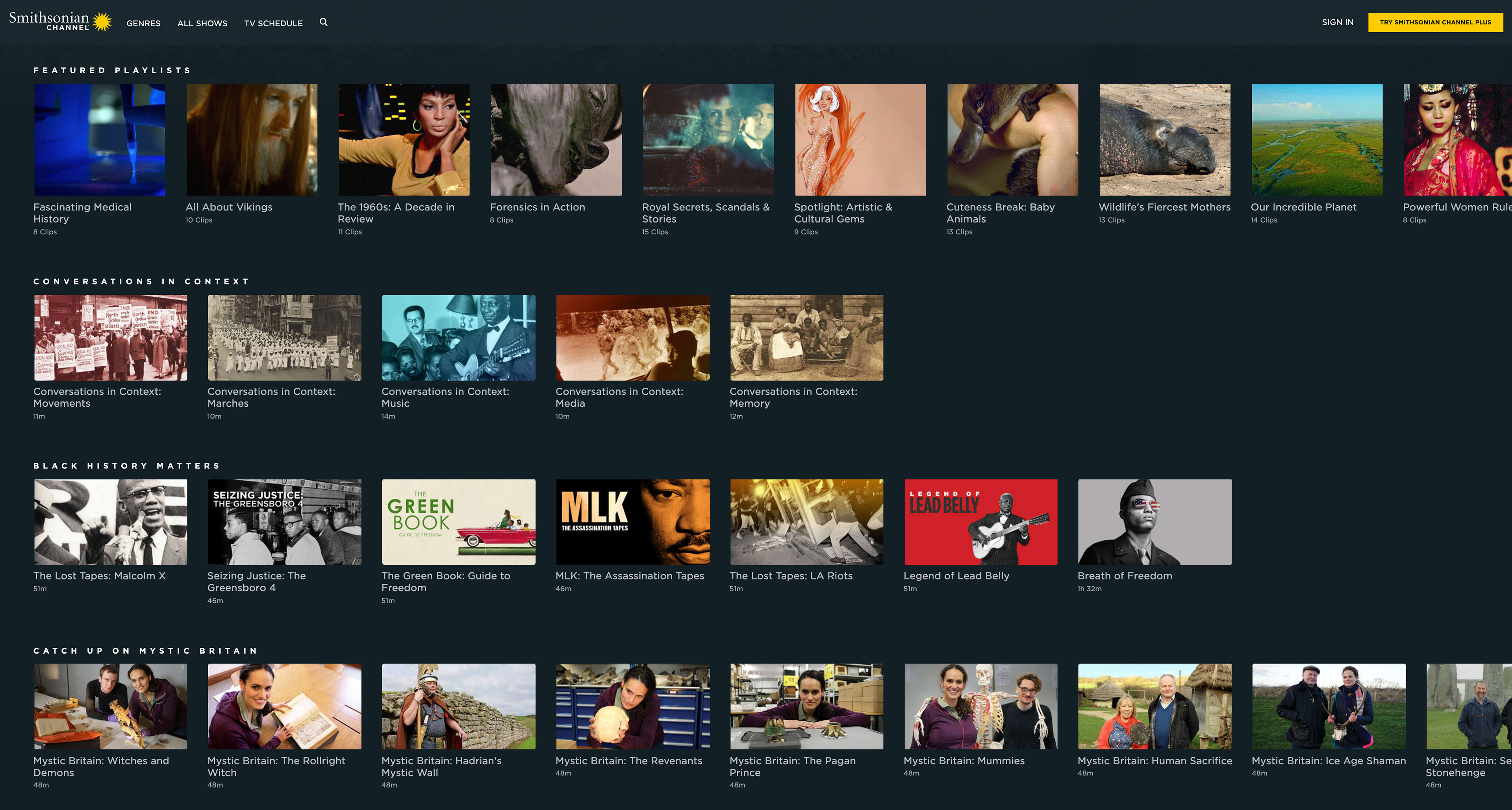Click the "Forensics in Action" title text
This screenshot has width=1512, height=810.
point(537,207)
